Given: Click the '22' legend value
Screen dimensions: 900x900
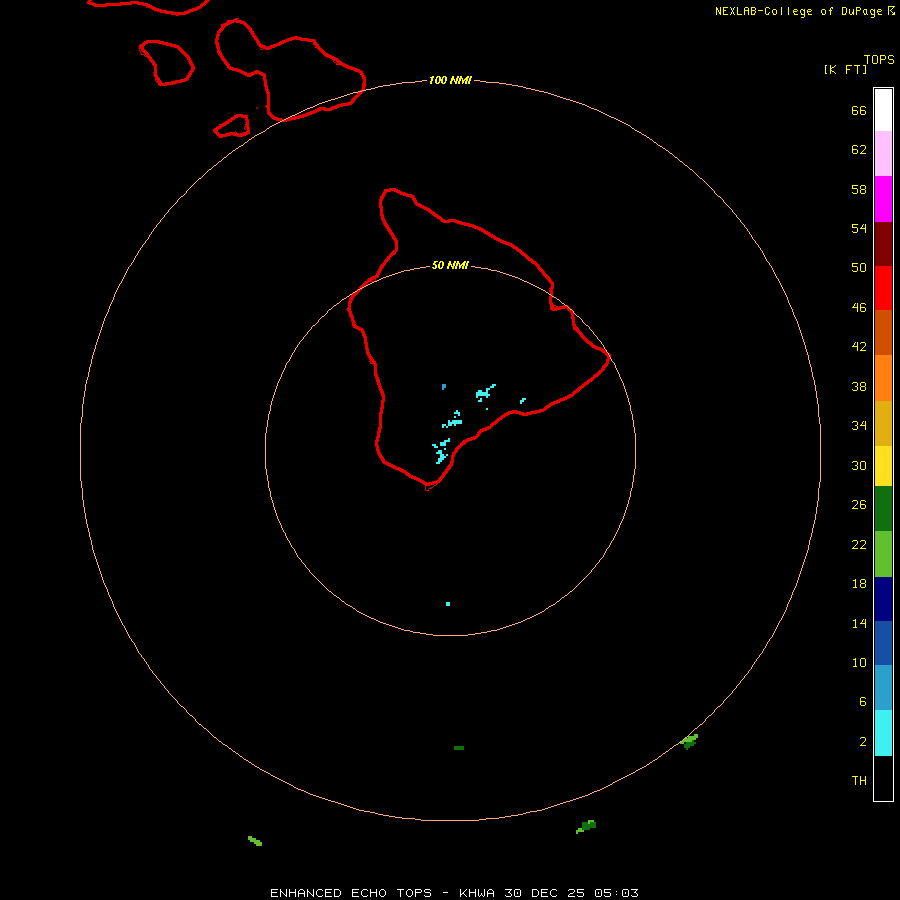Looking at the screenshot, I should tap(859, 544).
